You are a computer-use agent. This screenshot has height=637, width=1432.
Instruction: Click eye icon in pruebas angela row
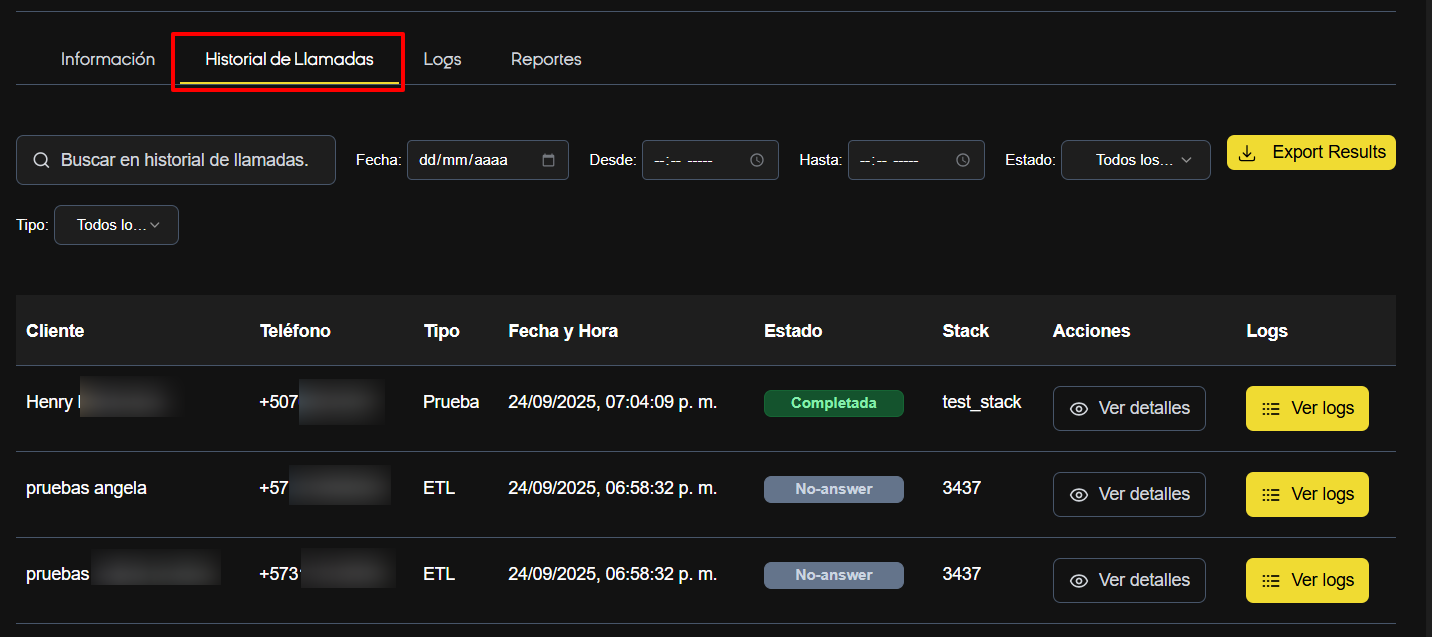1078,495
